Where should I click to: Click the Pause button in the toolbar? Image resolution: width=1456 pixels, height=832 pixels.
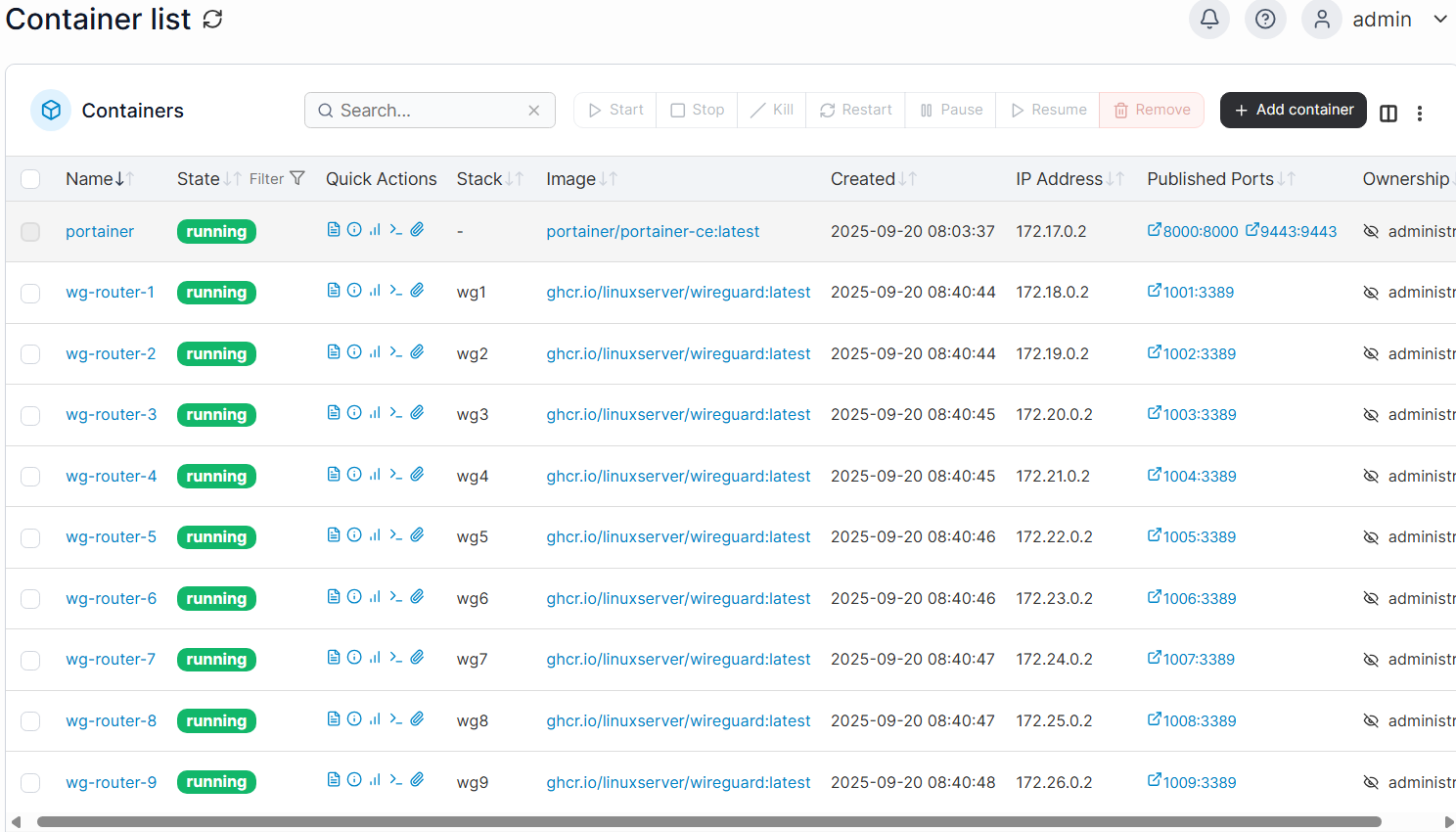pos(951,110)
